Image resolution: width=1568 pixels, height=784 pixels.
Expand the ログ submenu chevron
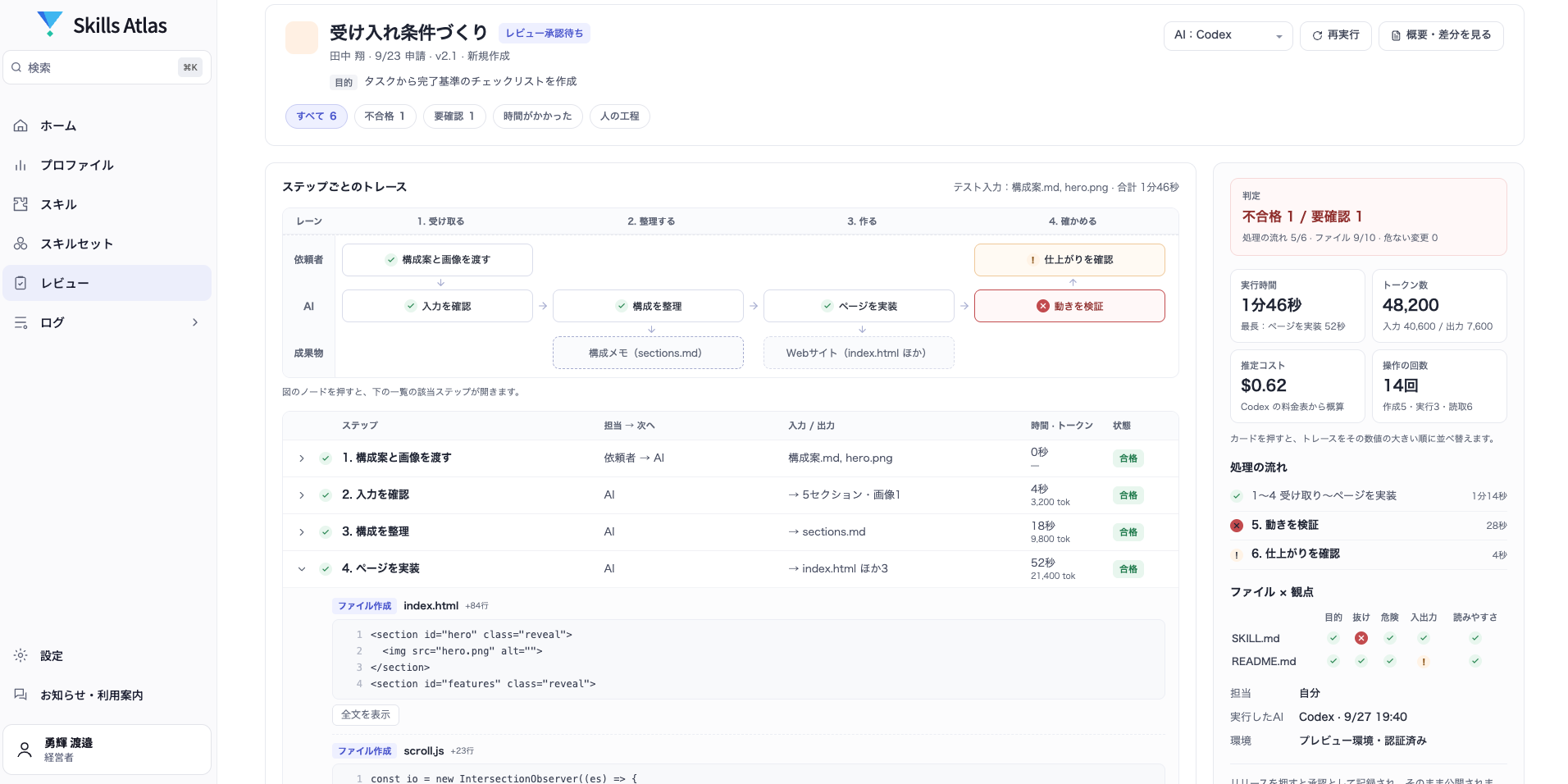click(195, 322)
